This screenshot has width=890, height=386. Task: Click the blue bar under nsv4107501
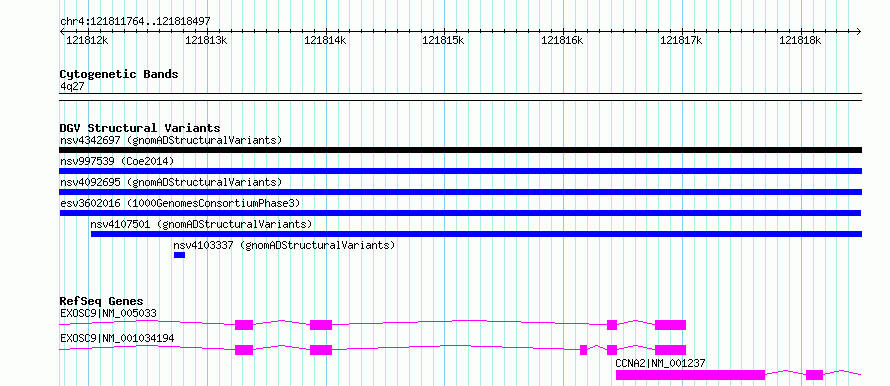(x=476, y=234)
